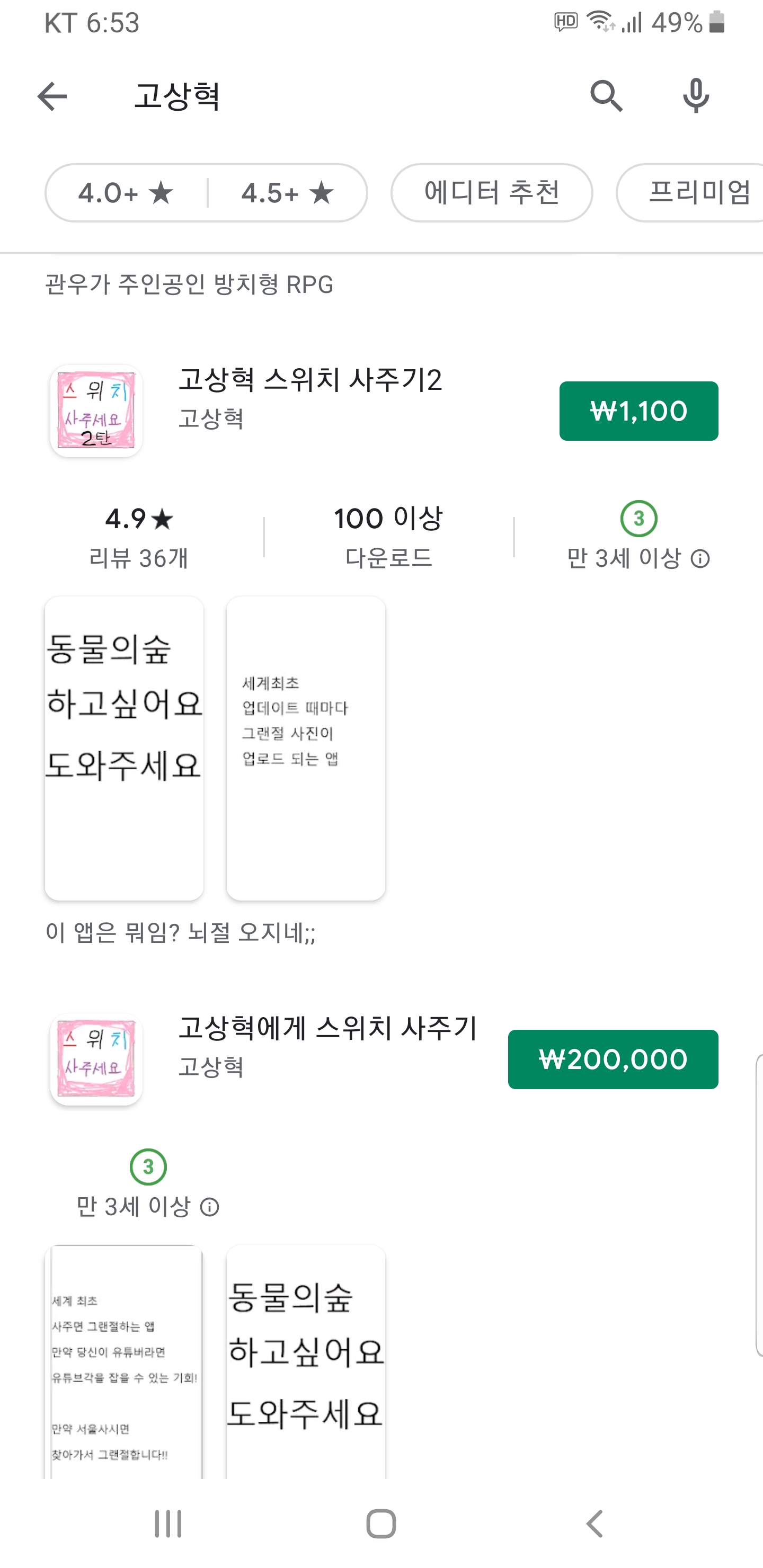View first screenshot 동물의숲 하고싶어요 of first app

[x=124, y=747]
